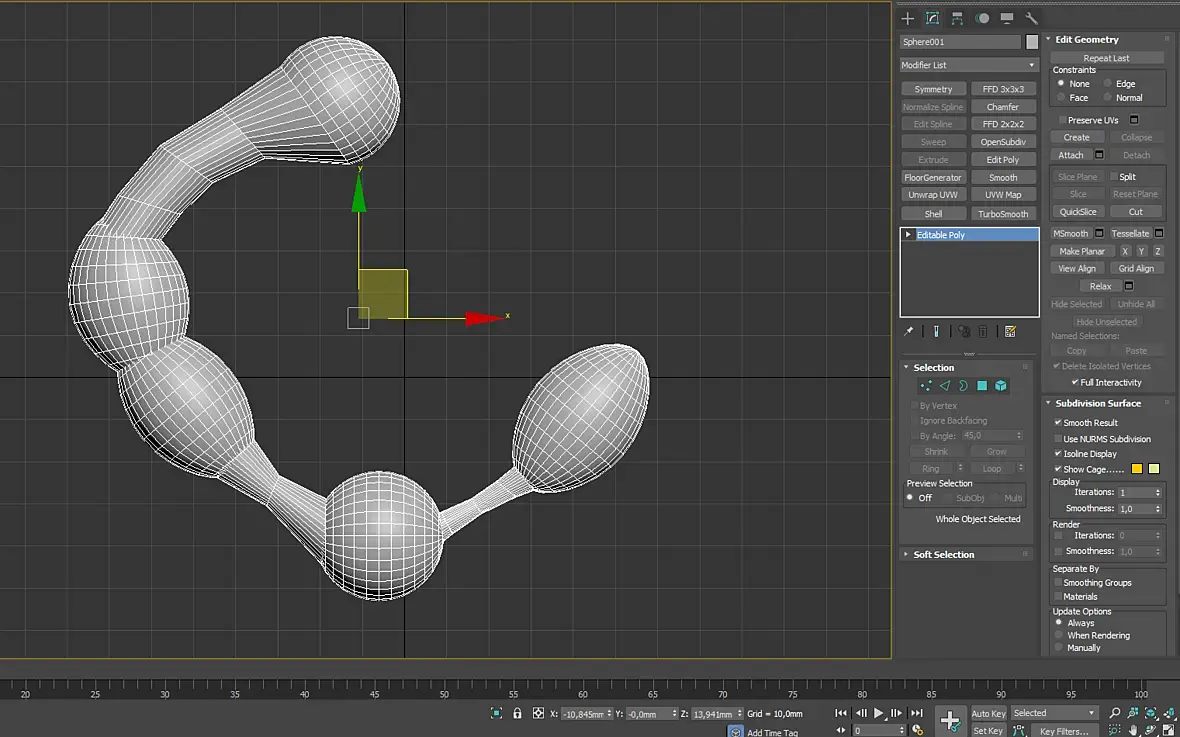Select the Edge constraint radio button
The height and width of the screenshot is (737, 1180).
pyautogui.click(x=1108, y=84)
